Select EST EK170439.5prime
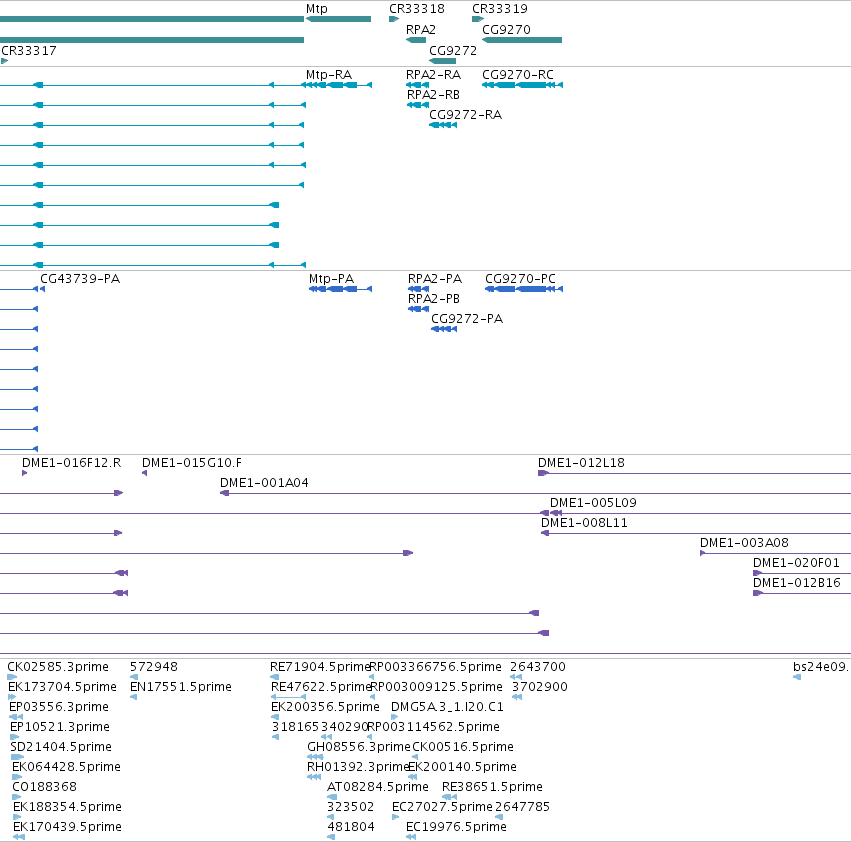851x842 pixels. 67,828
